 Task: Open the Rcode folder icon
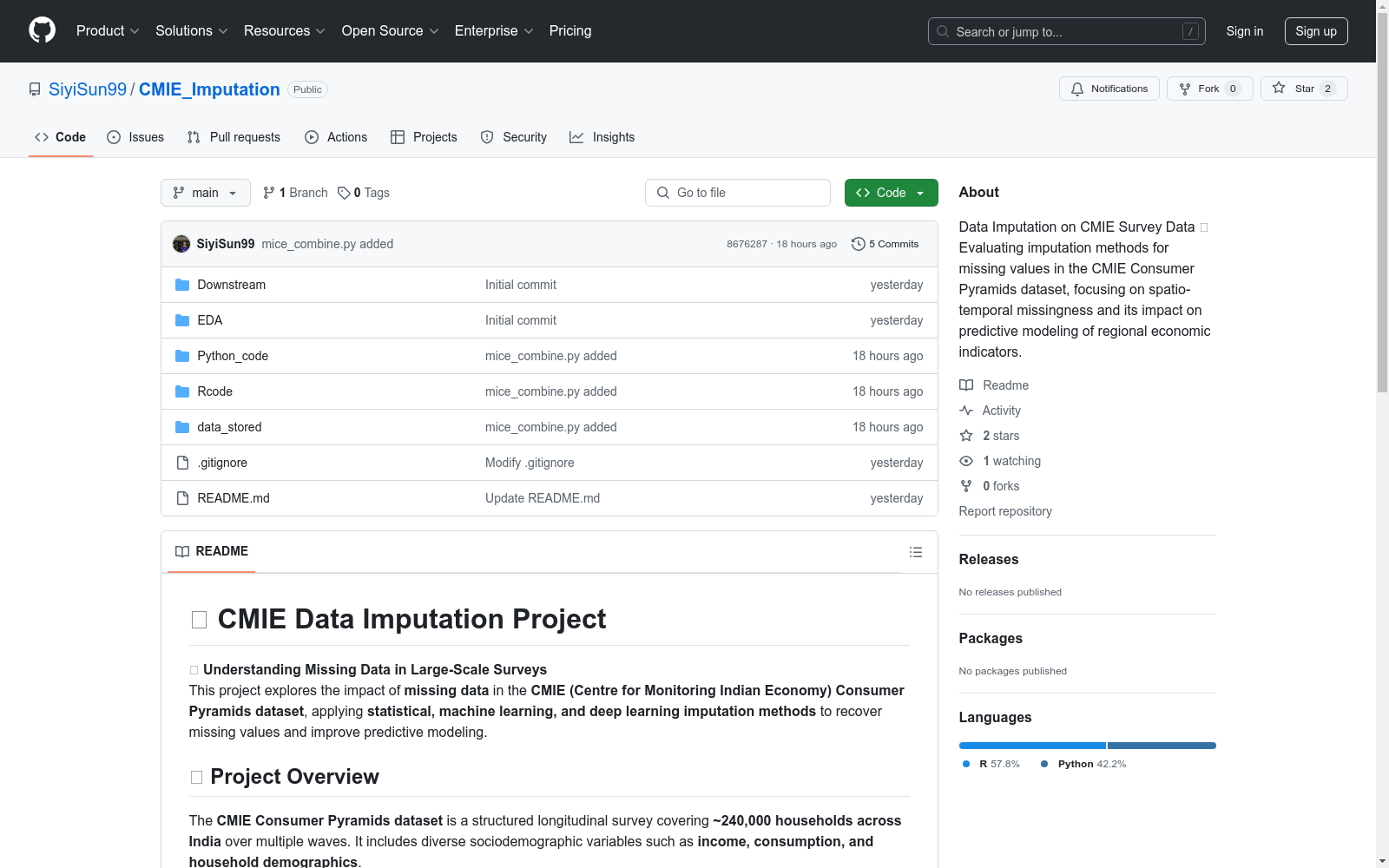(182, 391)
